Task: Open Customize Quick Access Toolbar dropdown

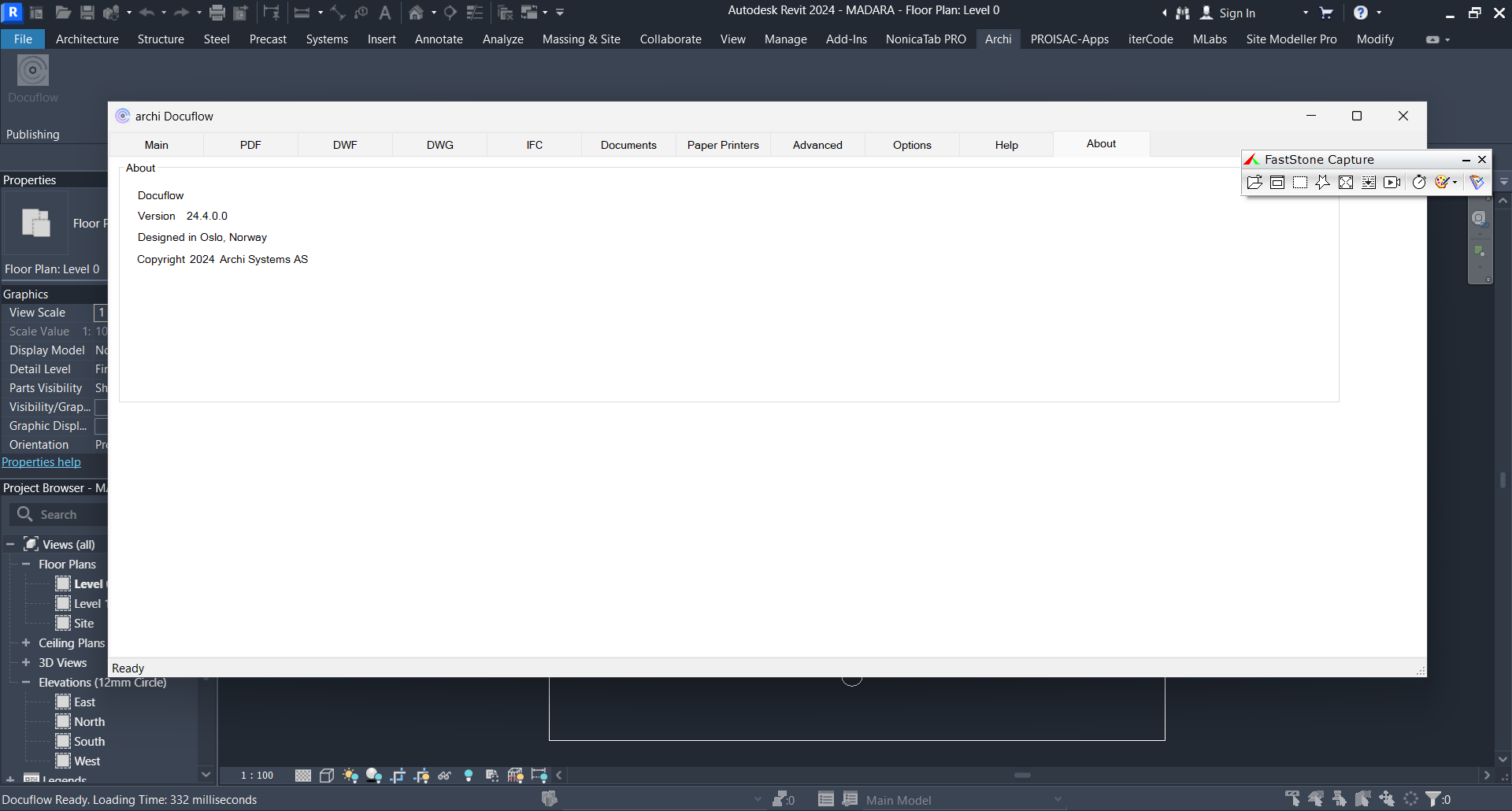Action: click(x=560, y=13)
